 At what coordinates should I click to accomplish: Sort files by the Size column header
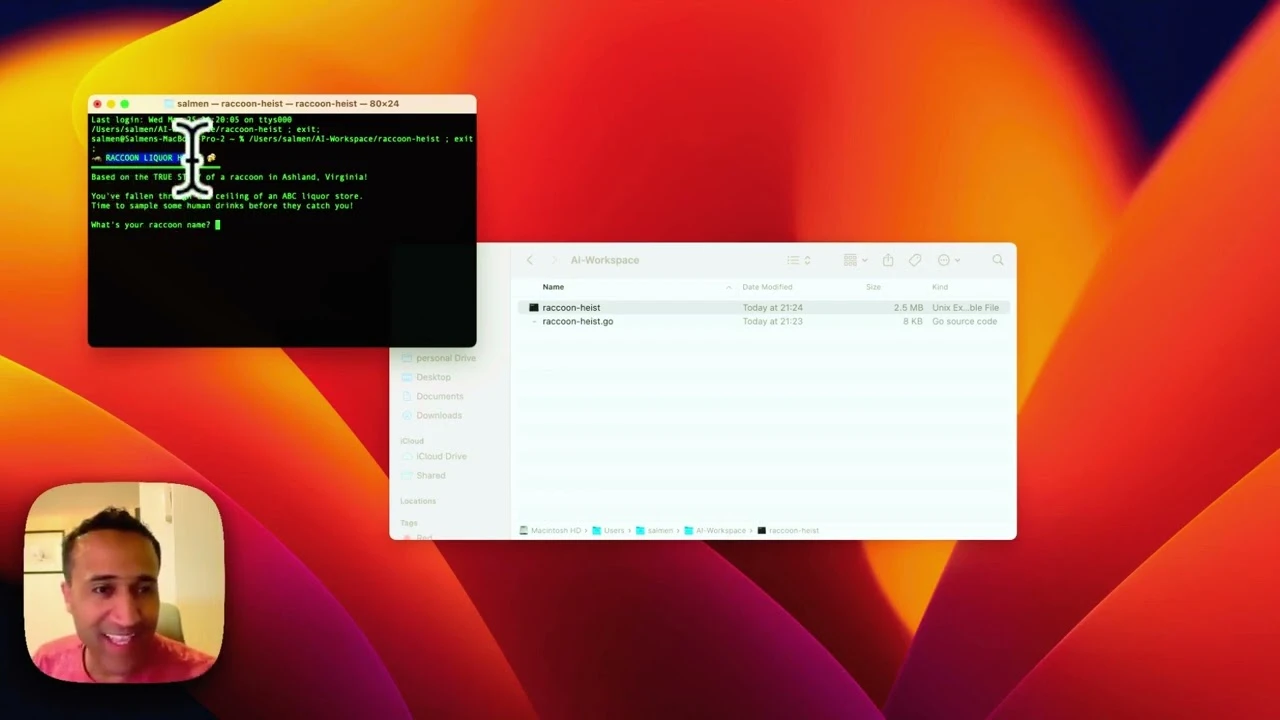[873, 287]
